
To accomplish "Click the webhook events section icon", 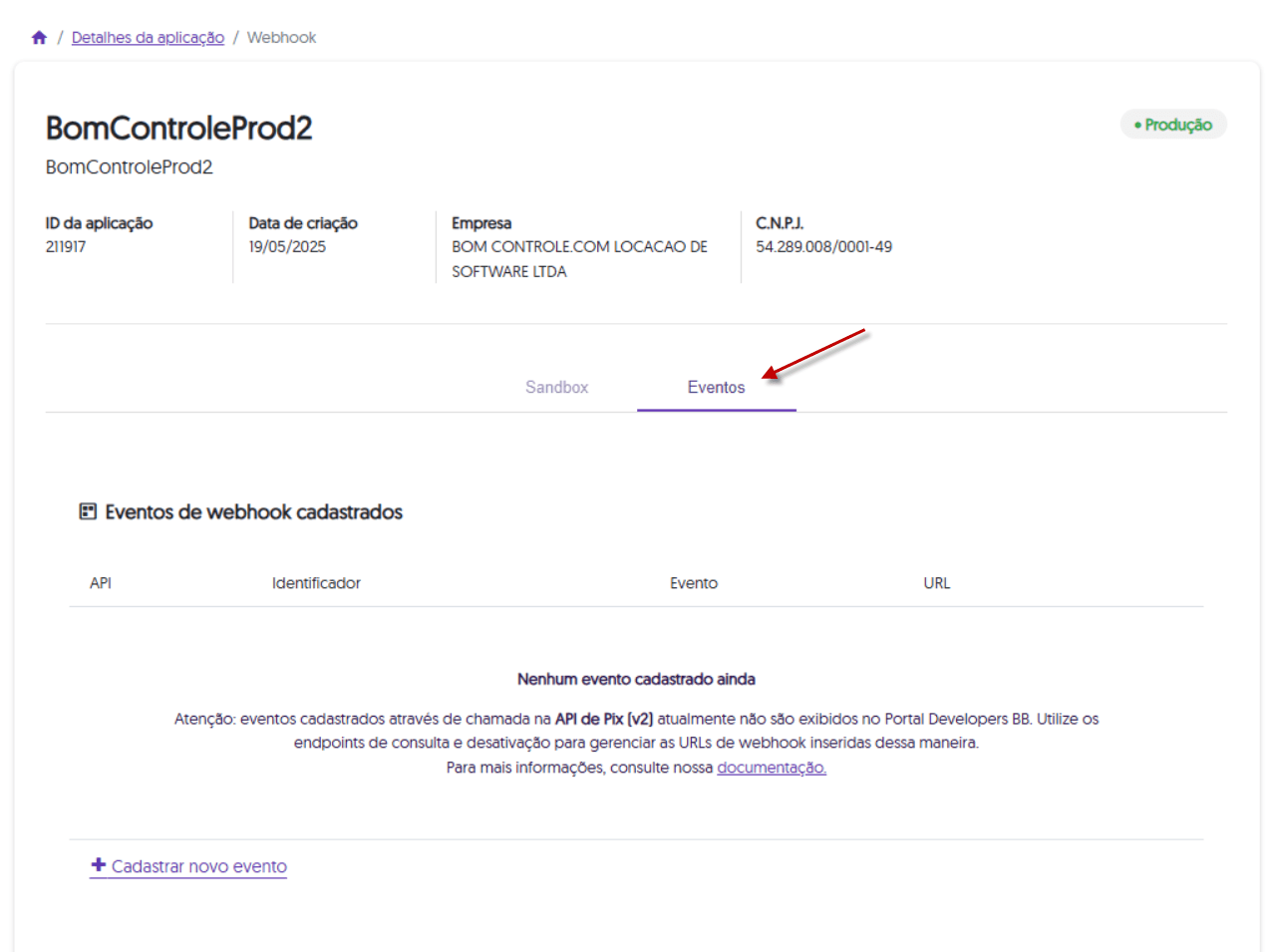I will pos(88,511).
